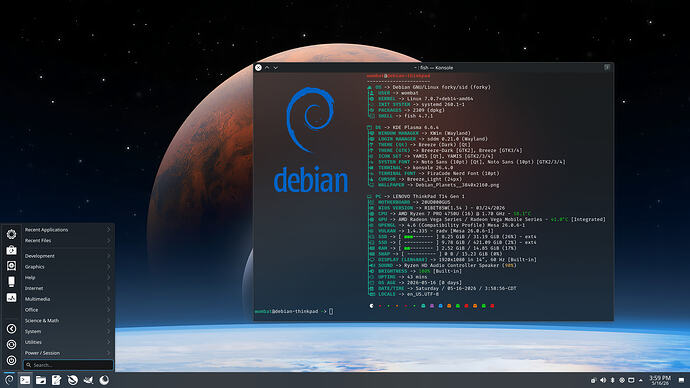This screenshot has width=690, height=388.
Task: Launch the shopping bag software center favorite
Action: tap(11, 250)
